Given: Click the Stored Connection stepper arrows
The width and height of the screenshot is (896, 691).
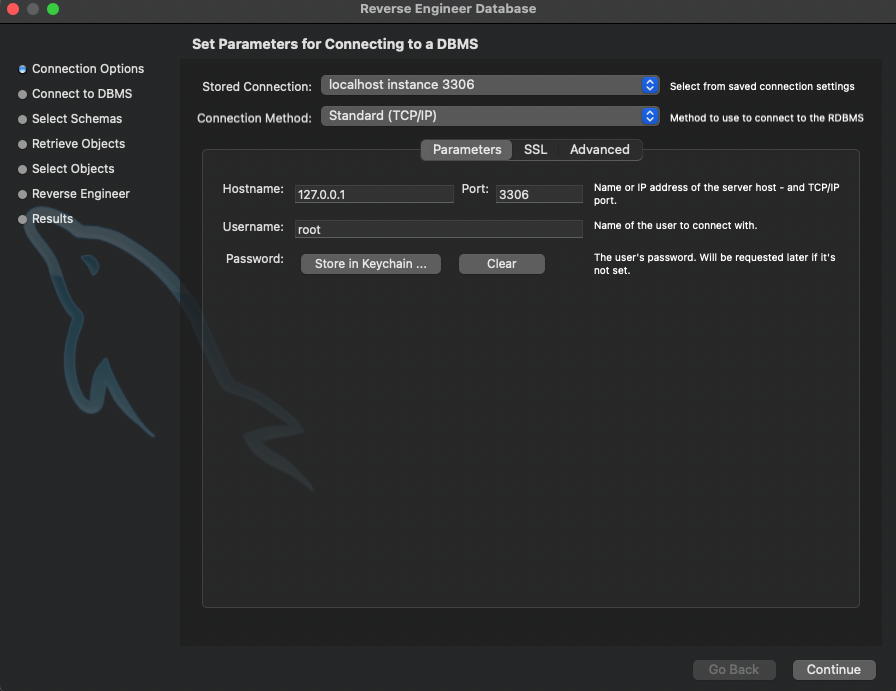Looking at the screenshot, I should coord(650,86).
